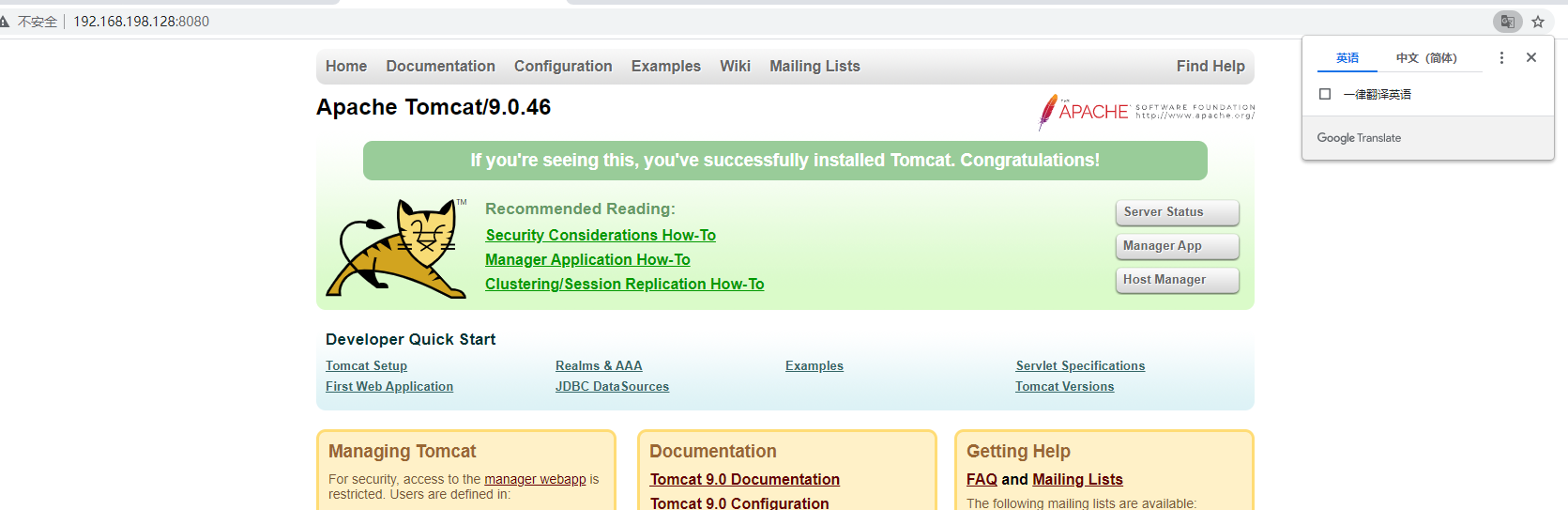
Task: Click the Managing Tomcat heading
Action: (x=403, y=452)
